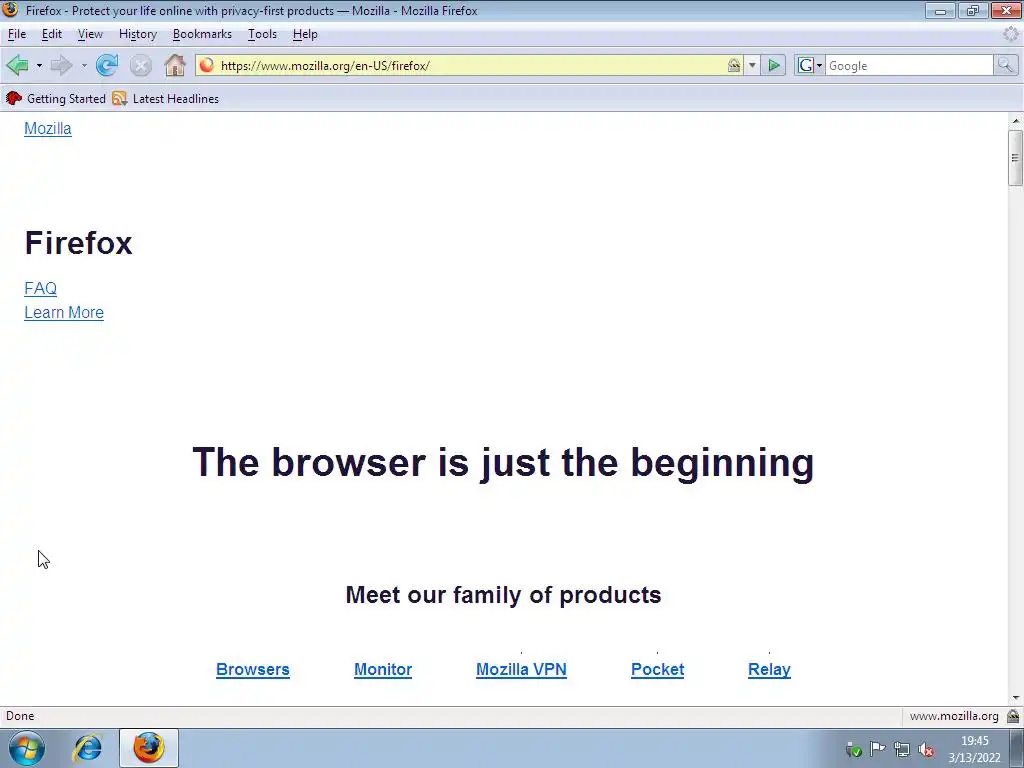The width and height of the screenshot is (1024, 768).
Task: Click the network tray icon
Action: point(902,749)
